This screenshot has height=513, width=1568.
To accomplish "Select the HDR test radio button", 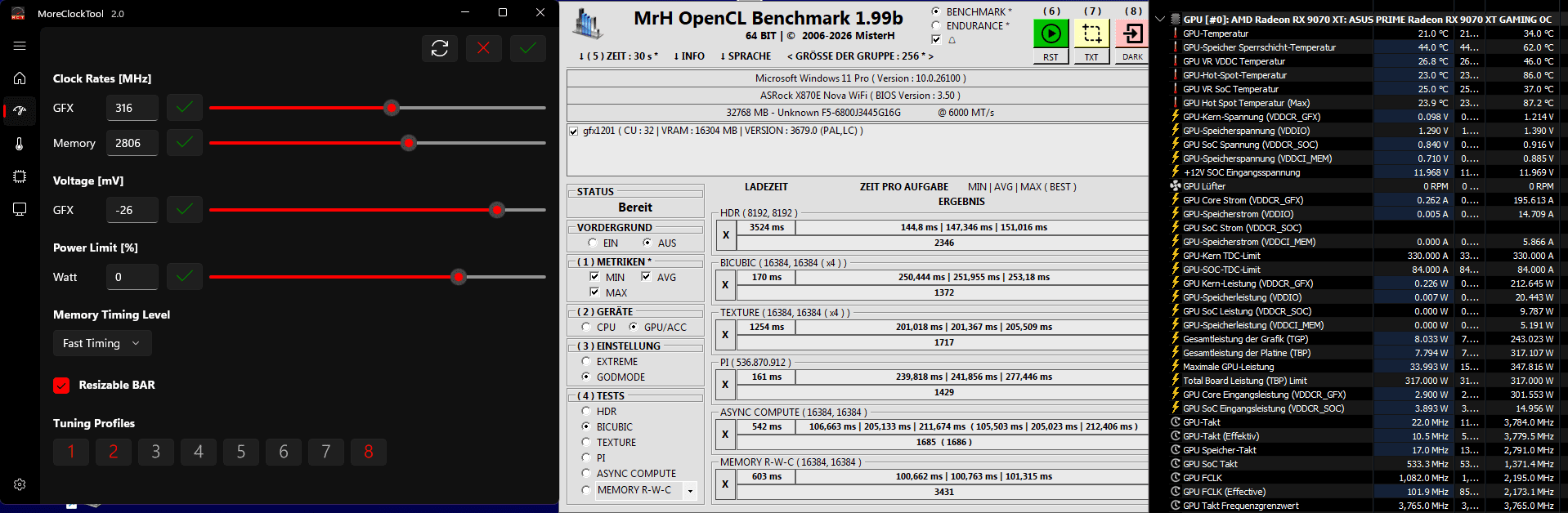I will point(586,412).
